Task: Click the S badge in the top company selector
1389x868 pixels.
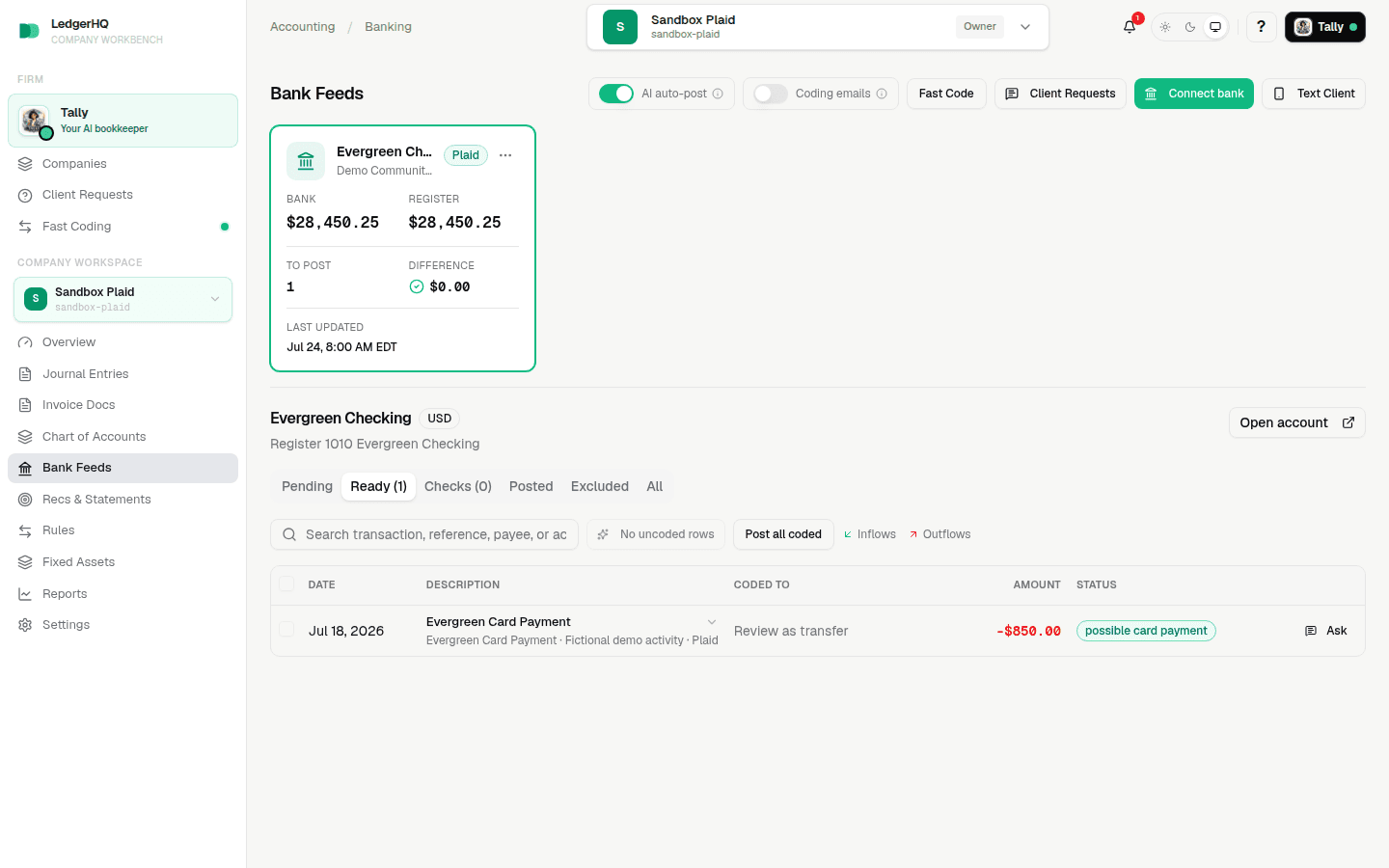Action: pyautogui.click(x=620, y=27)
